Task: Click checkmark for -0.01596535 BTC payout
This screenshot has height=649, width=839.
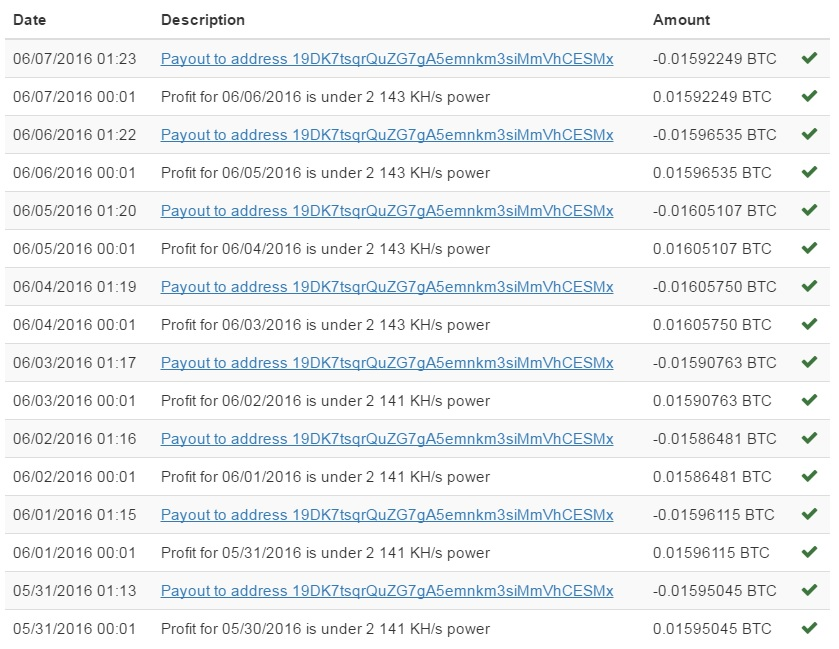Action: pos(810,134)
